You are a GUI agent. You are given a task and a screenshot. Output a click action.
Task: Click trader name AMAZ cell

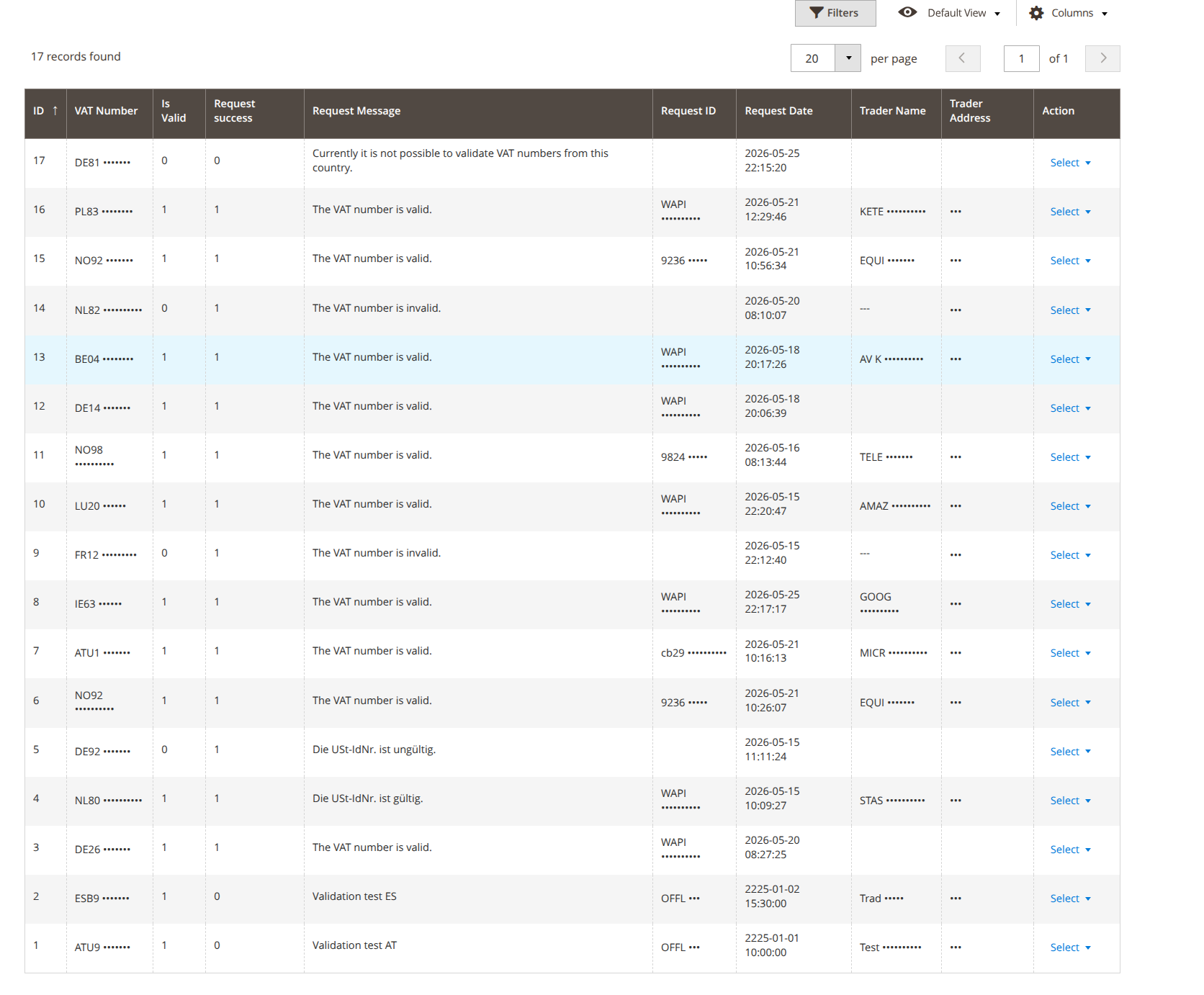[895, 506]
